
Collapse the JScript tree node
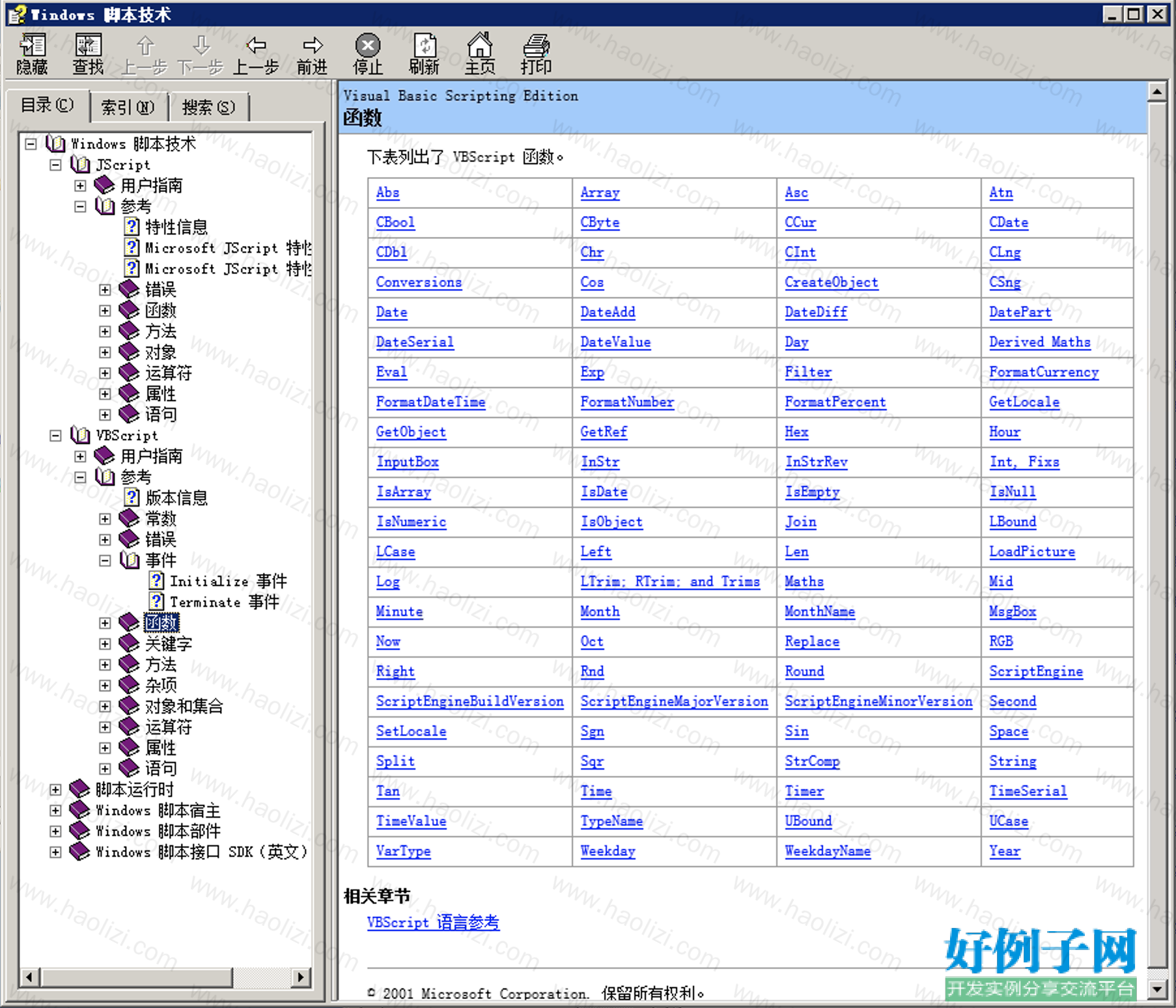[55, 165]
